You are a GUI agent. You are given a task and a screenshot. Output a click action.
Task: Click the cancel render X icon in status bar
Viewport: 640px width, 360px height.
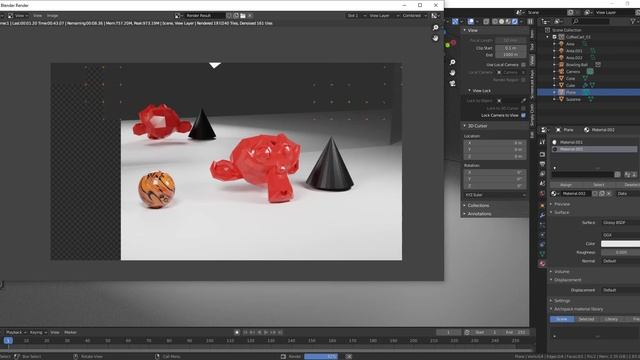(349, 356)
